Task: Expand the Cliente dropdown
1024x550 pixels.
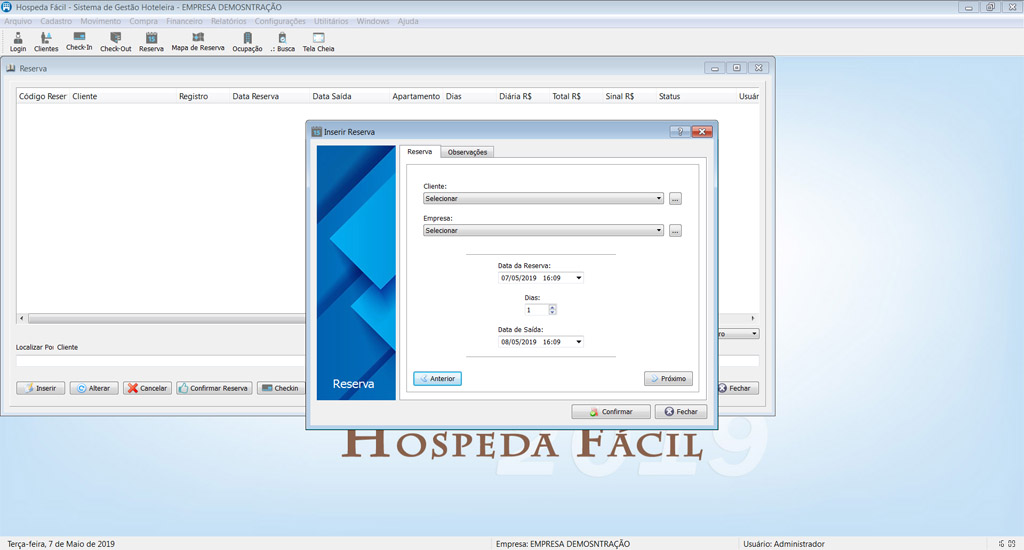Action: tap(658, 199)
